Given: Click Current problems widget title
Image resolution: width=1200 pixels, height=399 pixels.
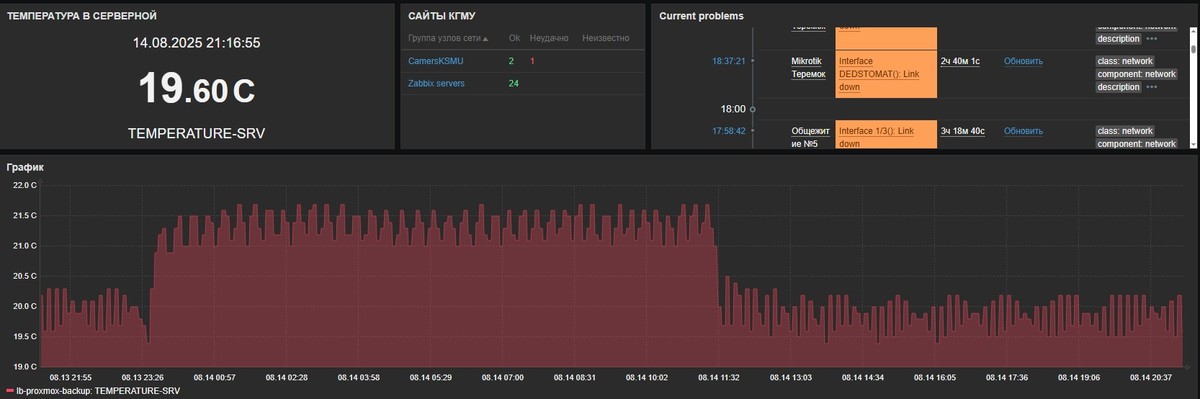Looking at the screenshot, I should (701, 16).
